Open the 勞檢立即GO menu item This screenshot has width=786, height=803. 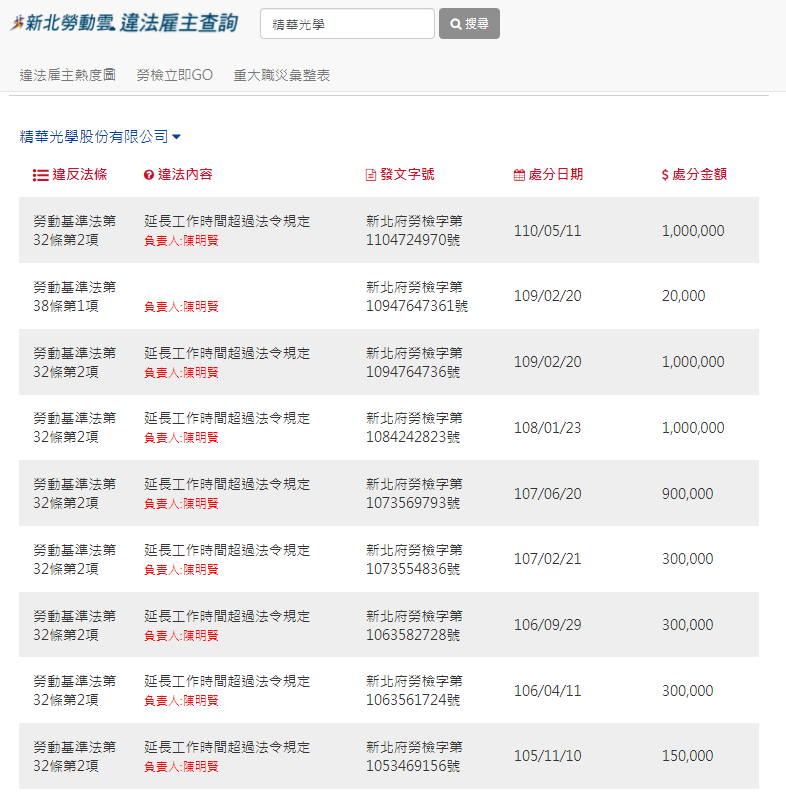point(175,75)
